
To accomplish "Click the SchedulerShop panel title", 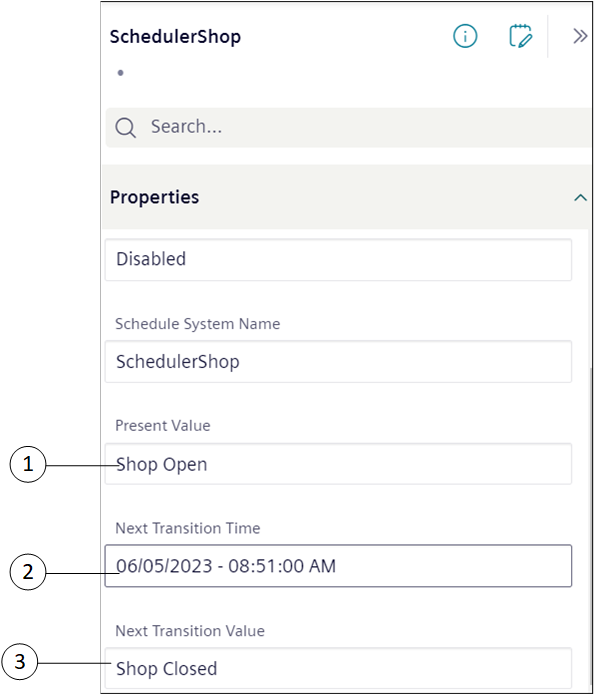I will point(175,37).
